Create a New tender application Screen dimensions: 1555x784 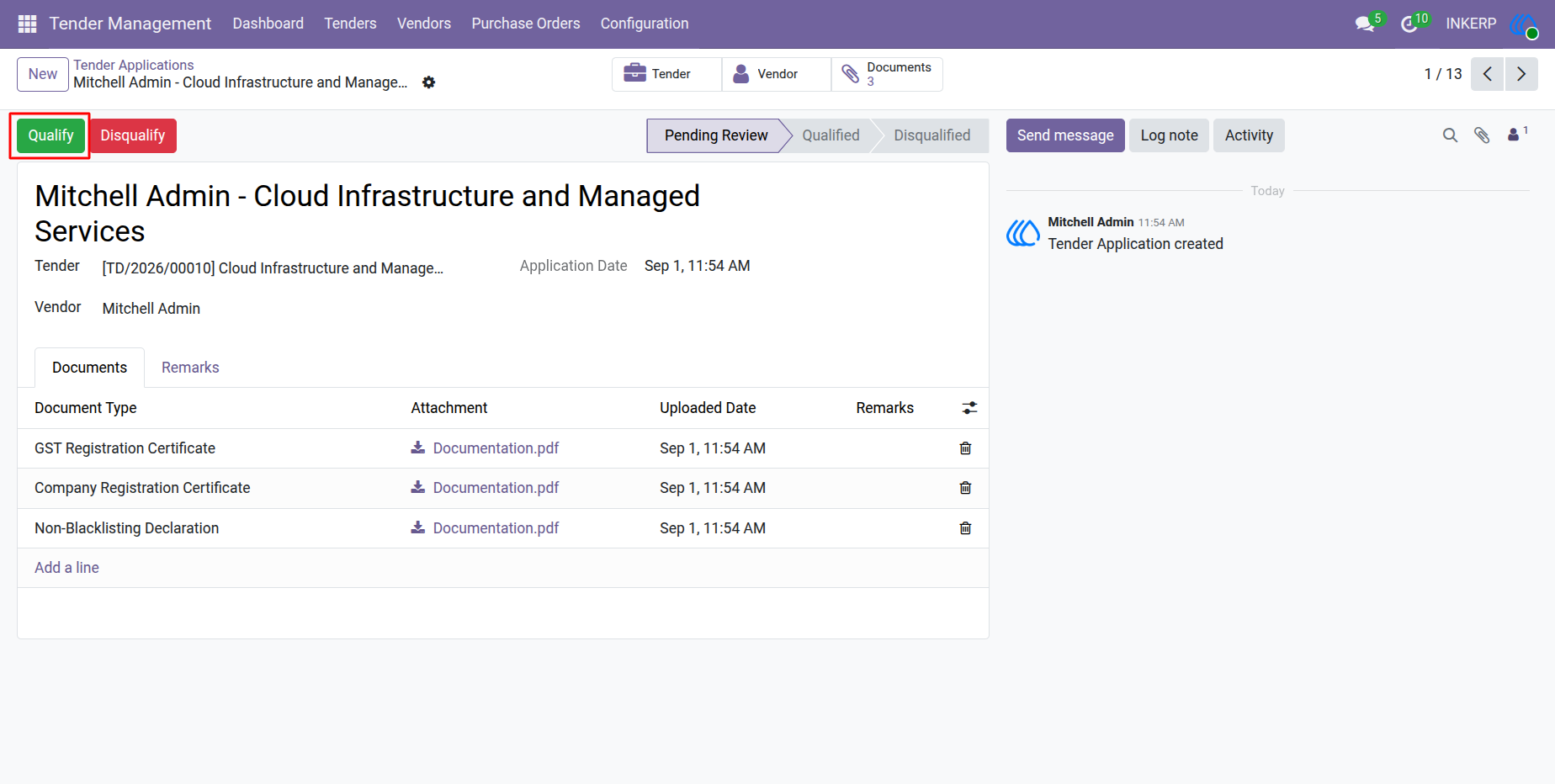(x=43, y=74)
